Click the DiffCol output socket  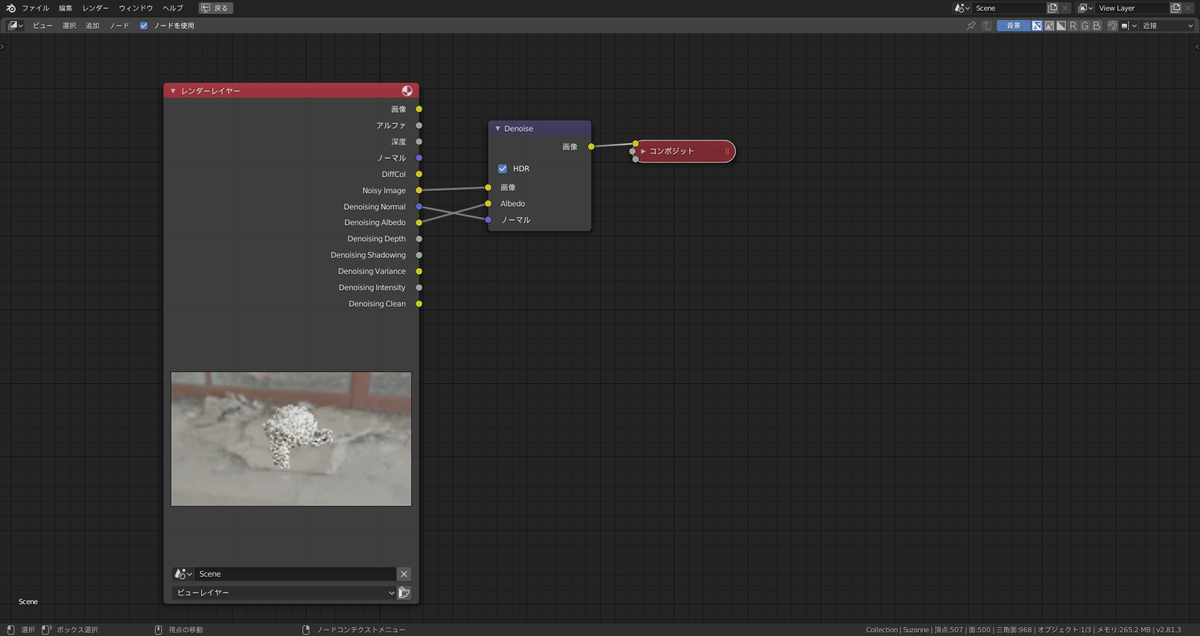coord(419,174)
